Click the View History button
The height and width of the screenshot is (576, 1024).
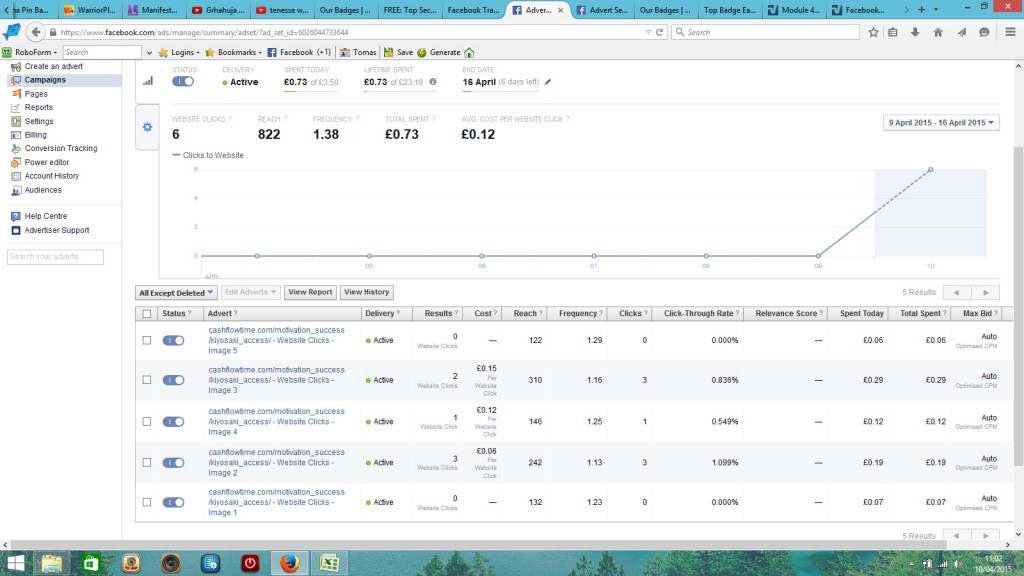(366, 292)
